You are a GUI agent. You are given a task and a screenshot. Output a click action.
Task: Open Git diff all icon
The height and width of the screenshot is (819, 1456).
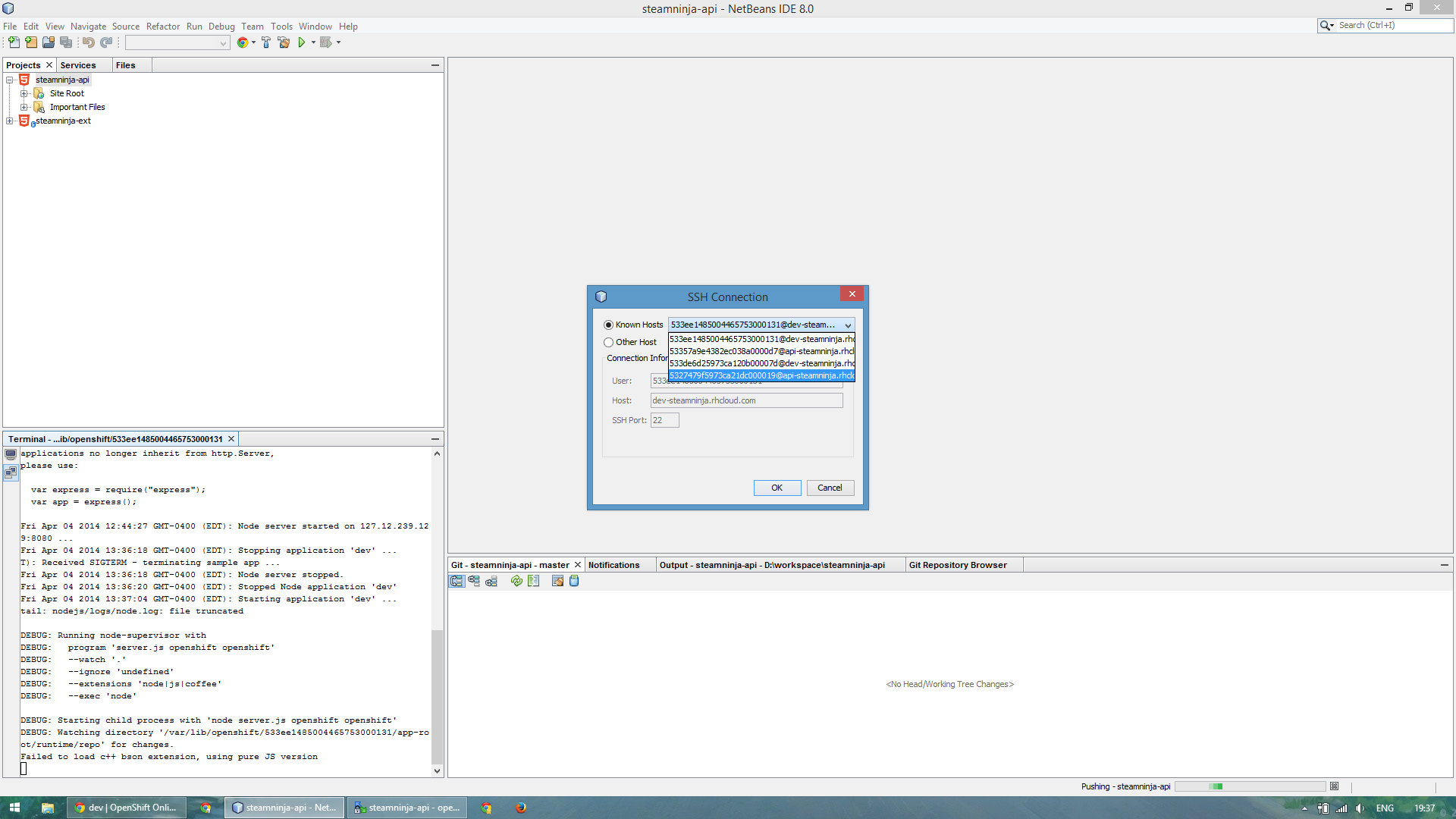click(x=534, y=581)
